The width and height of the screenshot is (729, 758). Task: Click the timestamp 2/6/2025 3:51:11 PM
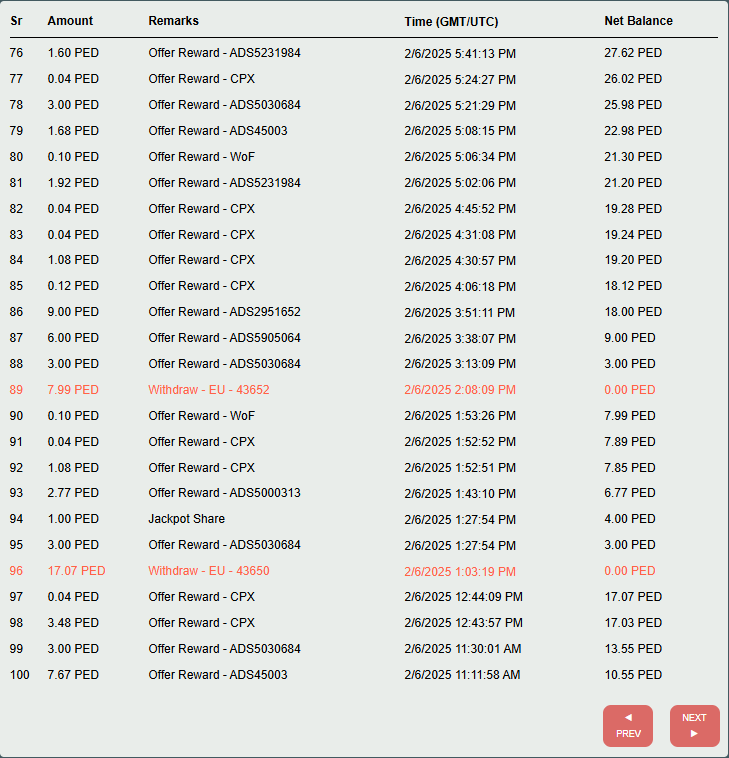coord(460,313)
